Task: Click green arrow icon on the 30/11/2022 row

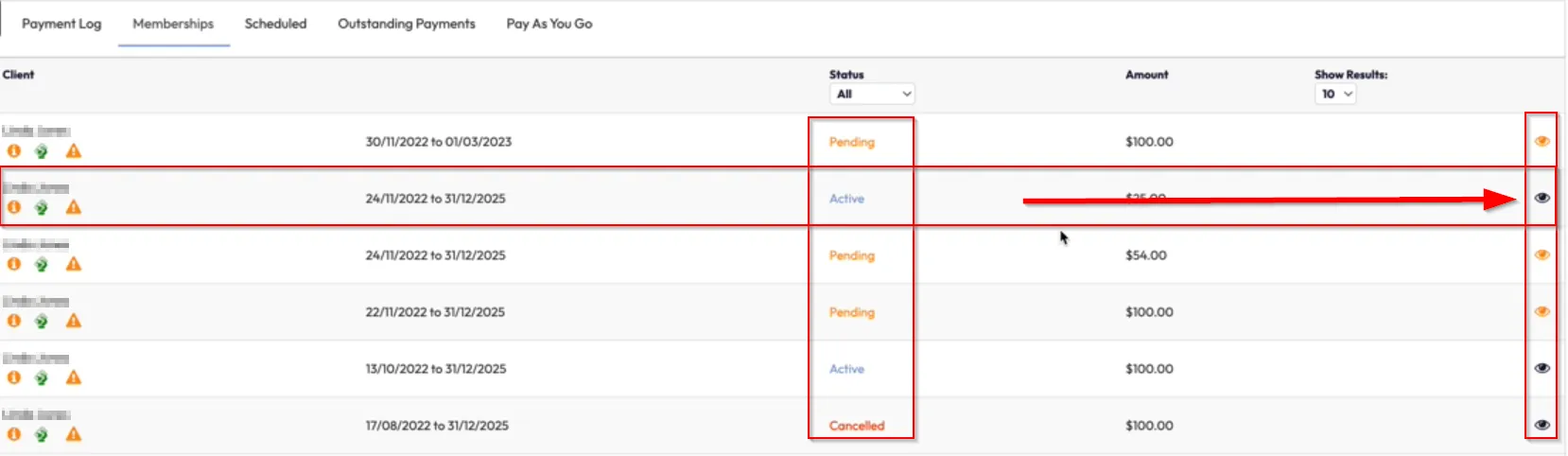Action: coord(41,151)
